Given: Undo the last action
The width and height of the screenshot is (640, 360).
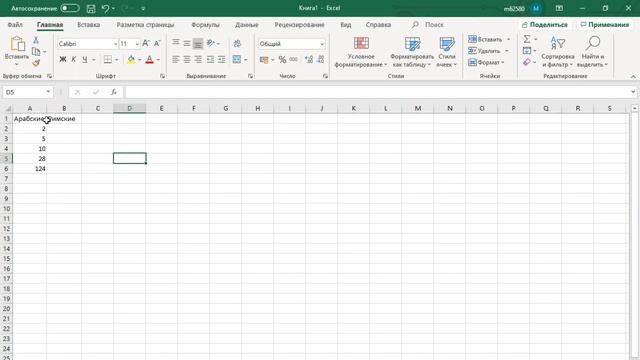Looking at the screenshot, I should pyautogui.click(x=105, y=8).
